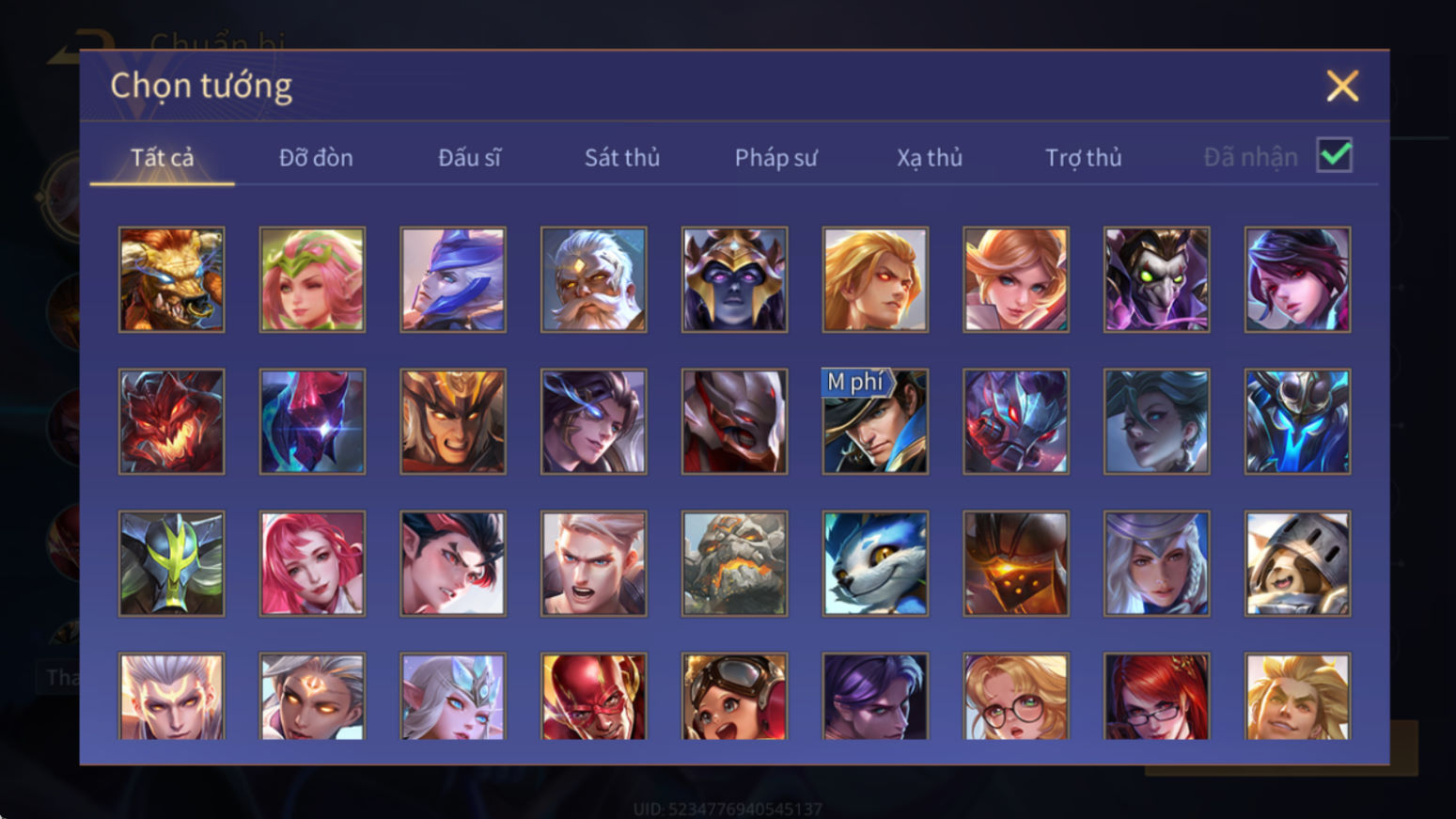Show the Pháp sư heroes tab
Viewport: 1456px width, 819px height.
click(775, 157)
